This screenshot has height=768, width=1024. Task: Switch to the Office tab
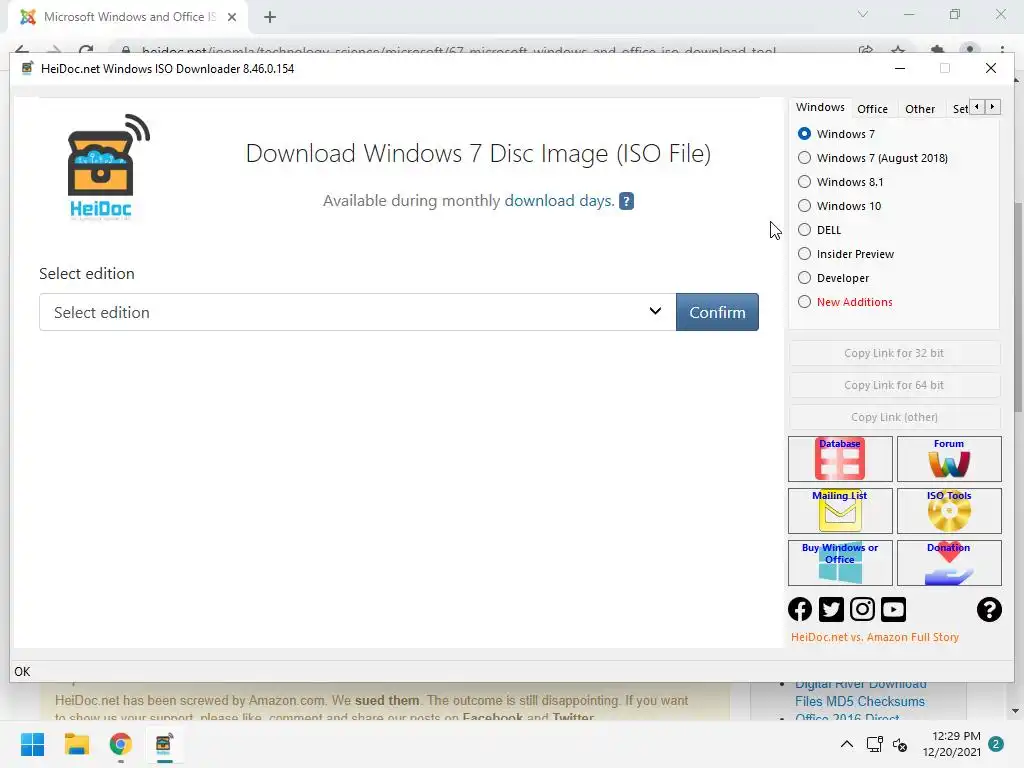872,109
